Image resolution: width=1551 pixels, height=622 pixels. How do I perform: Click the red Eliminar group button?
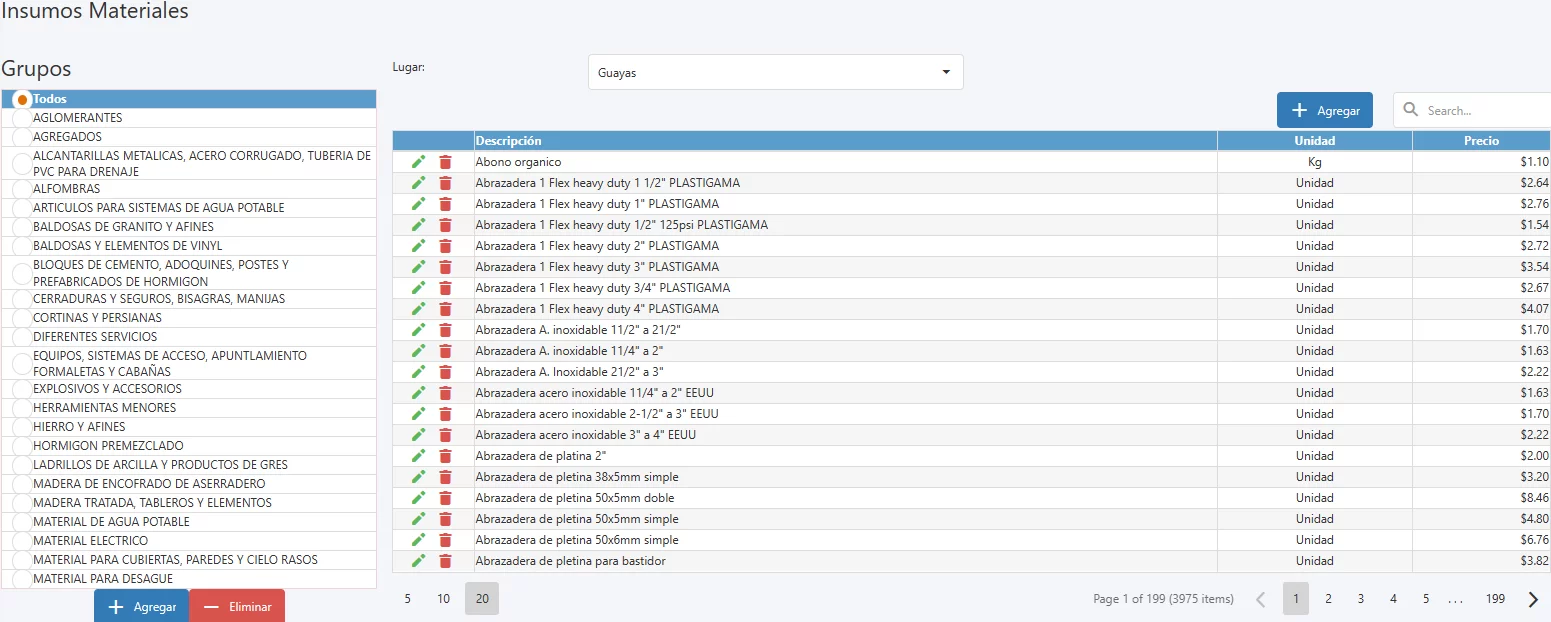[x=237, y=607]
